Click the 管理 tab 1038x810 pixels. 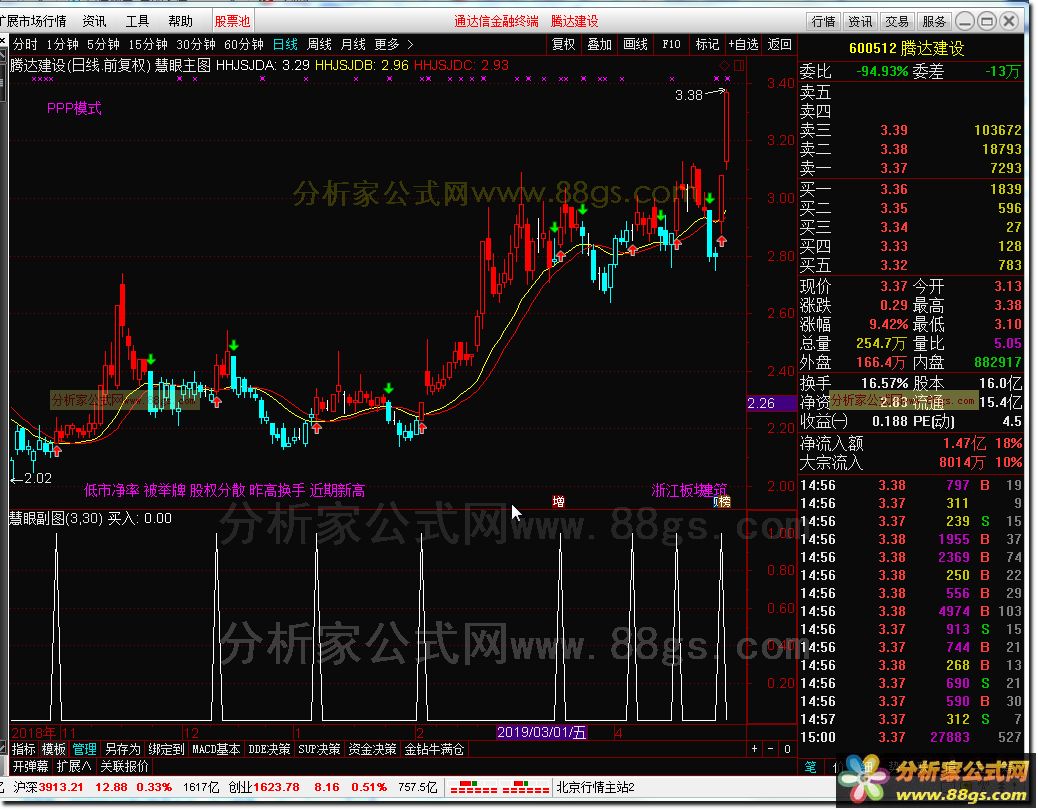[x=84, y=749]
